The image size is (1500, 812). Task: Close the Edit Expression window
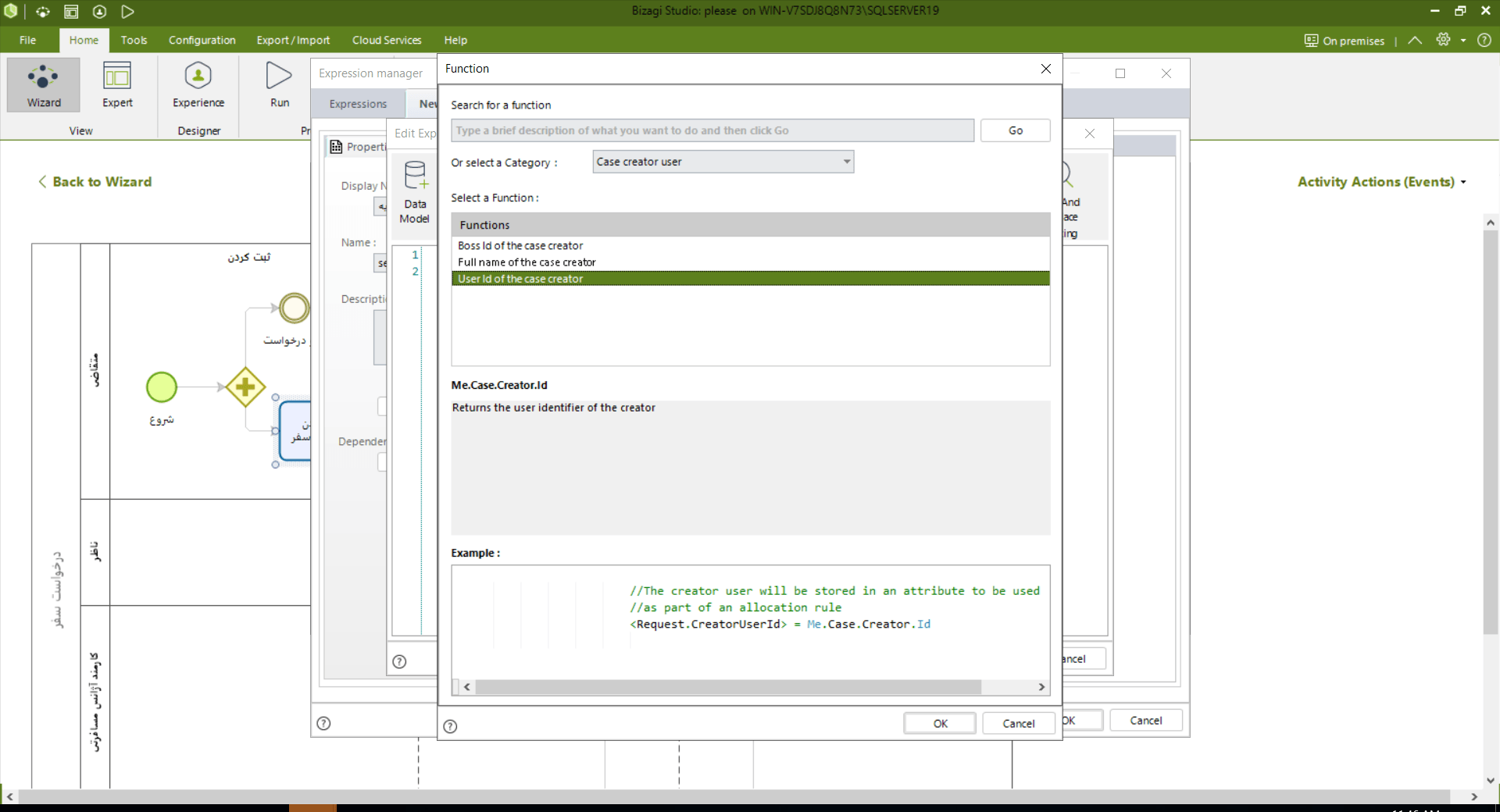pos(1089,134)
